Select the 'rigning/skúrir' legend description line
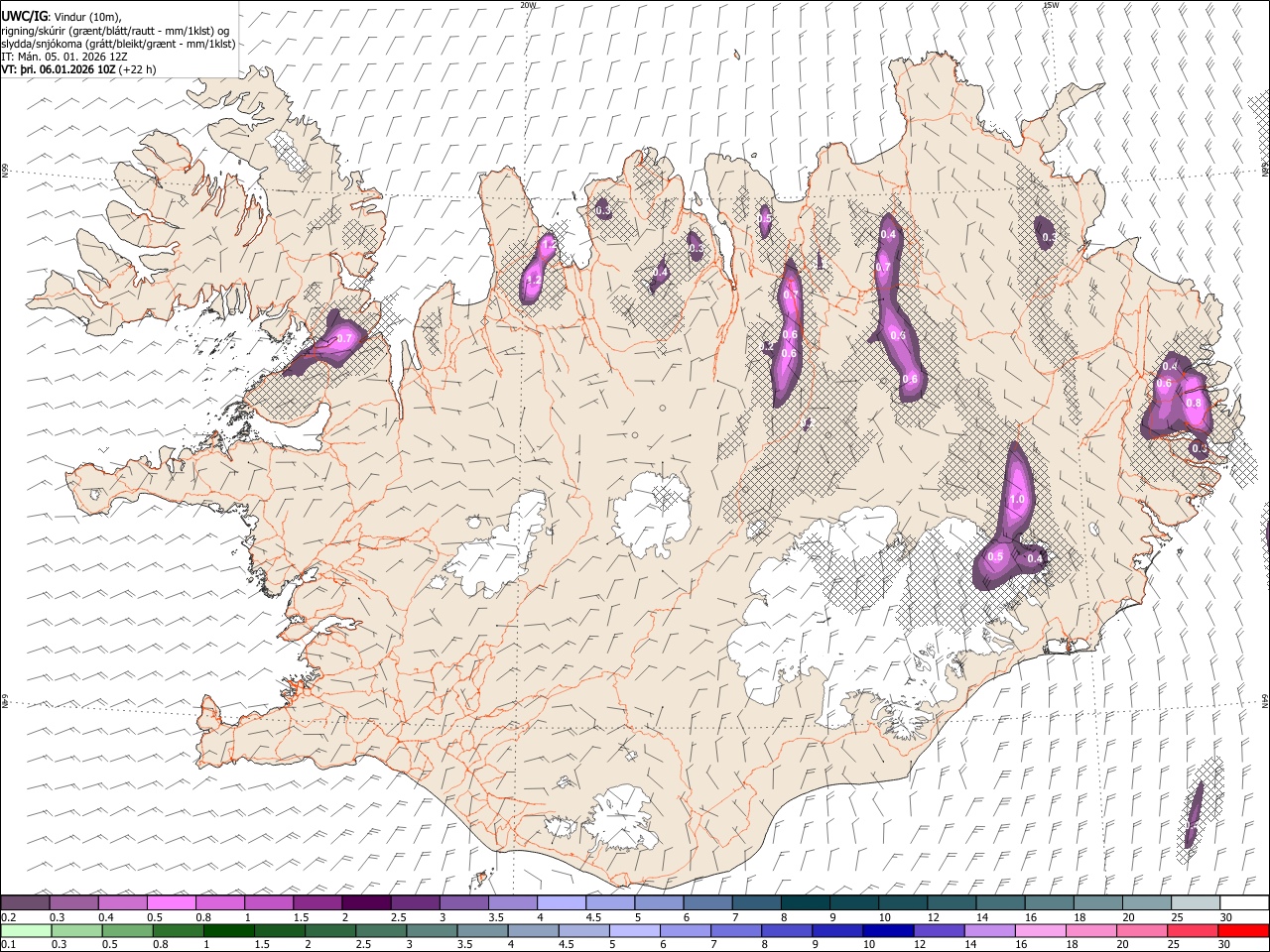The width and height of the screenshot is (1270, 952). click(115, 31)
